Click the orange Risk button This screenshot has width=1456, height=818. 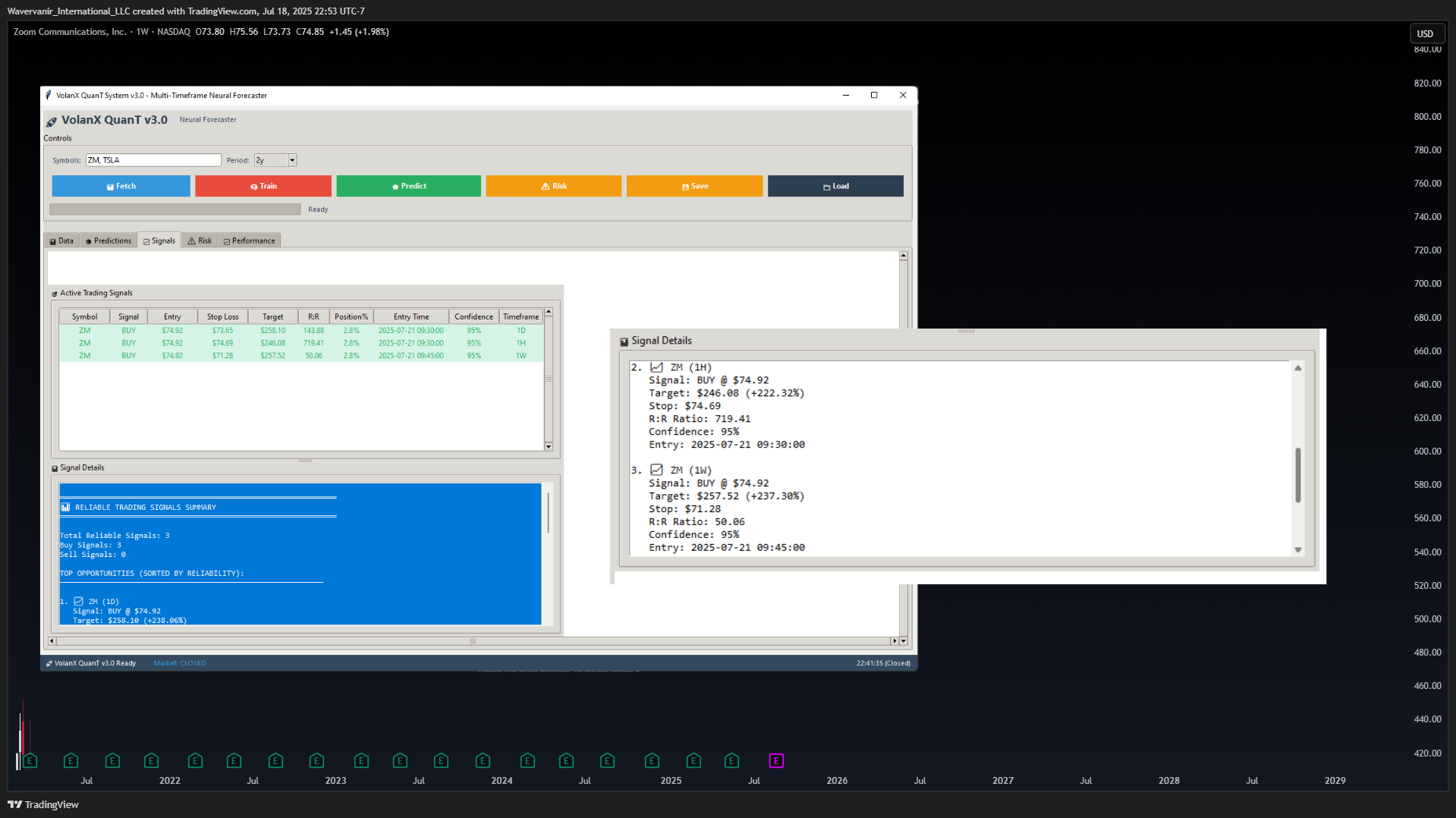(553, 186)
